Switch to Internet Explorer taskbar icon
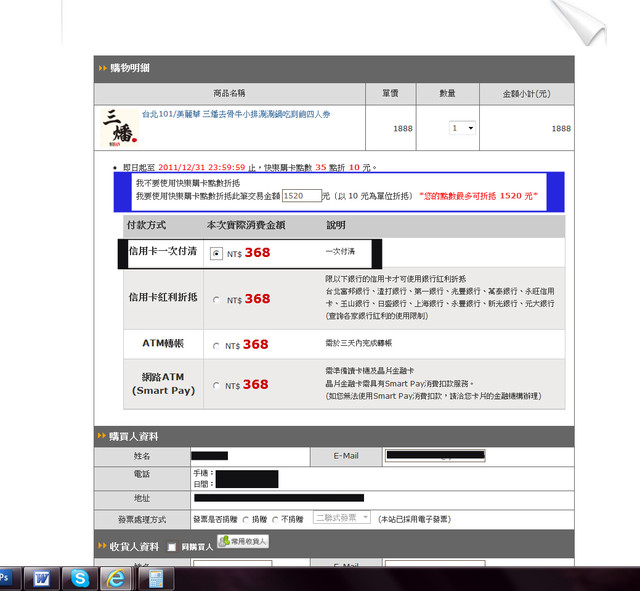Viewport: 640px width, 591px height. tap(117, 578)
